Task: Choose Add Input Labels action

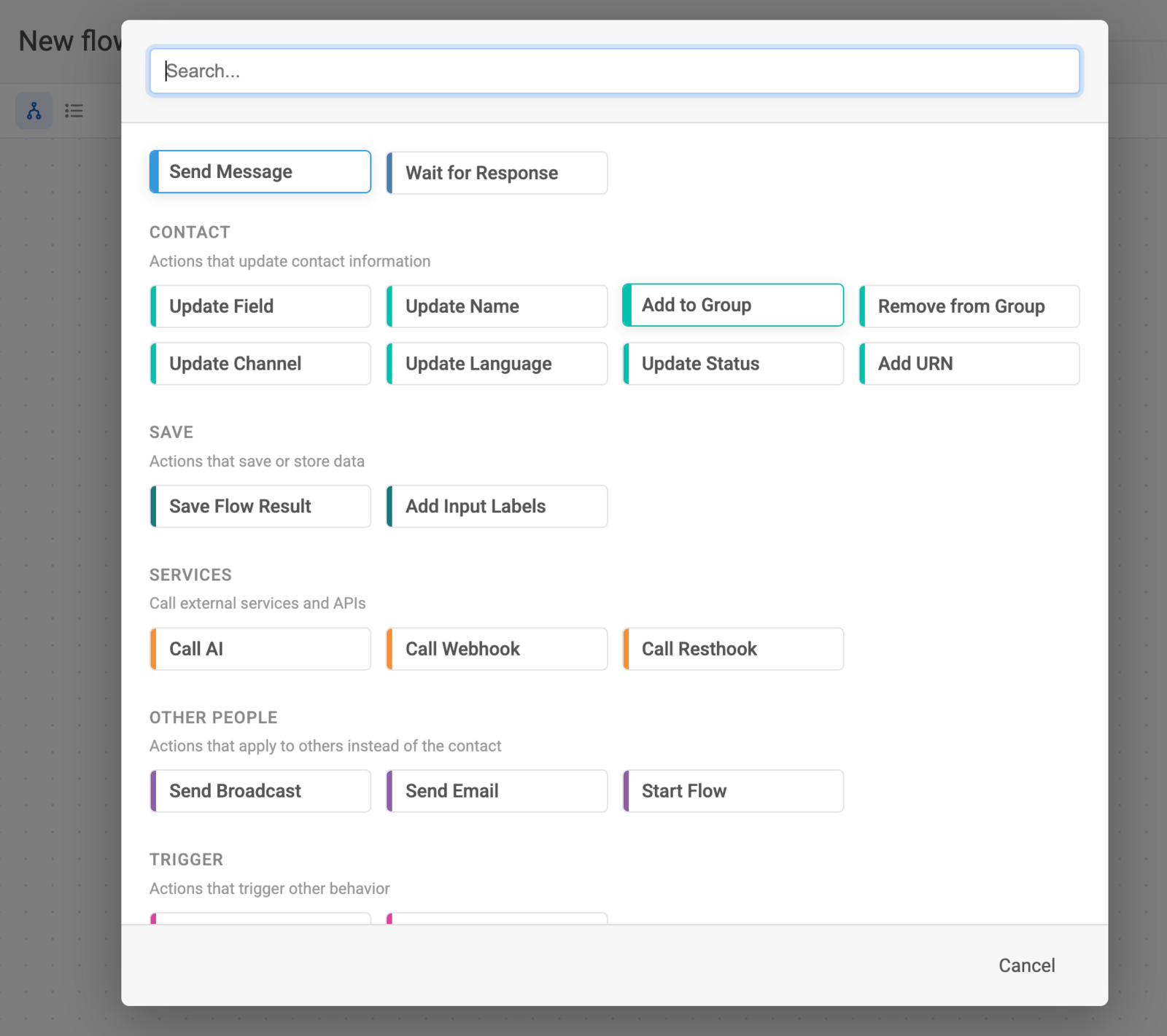Action: (x=497, y=506)
